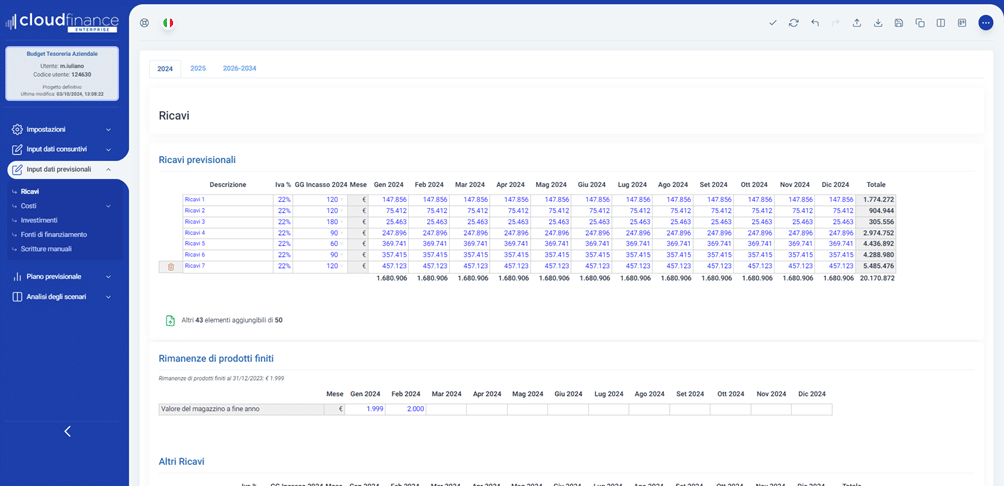The width and height of the screenshot is (1004, 486).
Task: Expand Input dati consuntivi section
Action: click(62, 149)
